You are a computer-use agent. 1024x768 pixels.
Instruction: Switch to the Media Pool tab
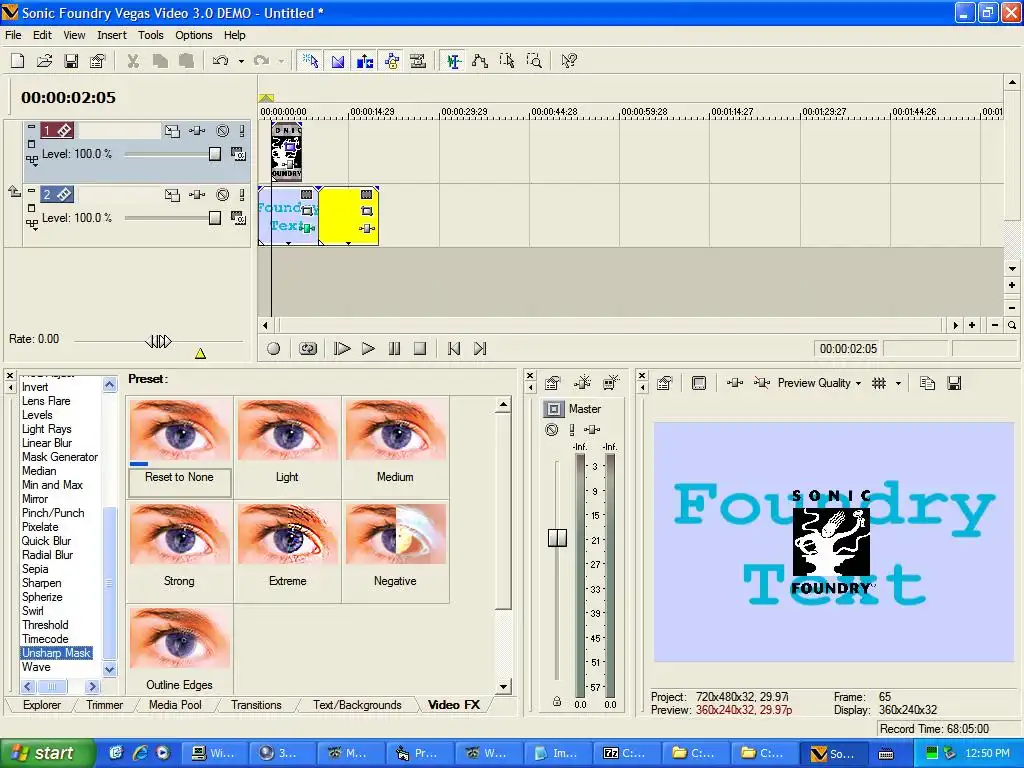[x=175, y=705]
